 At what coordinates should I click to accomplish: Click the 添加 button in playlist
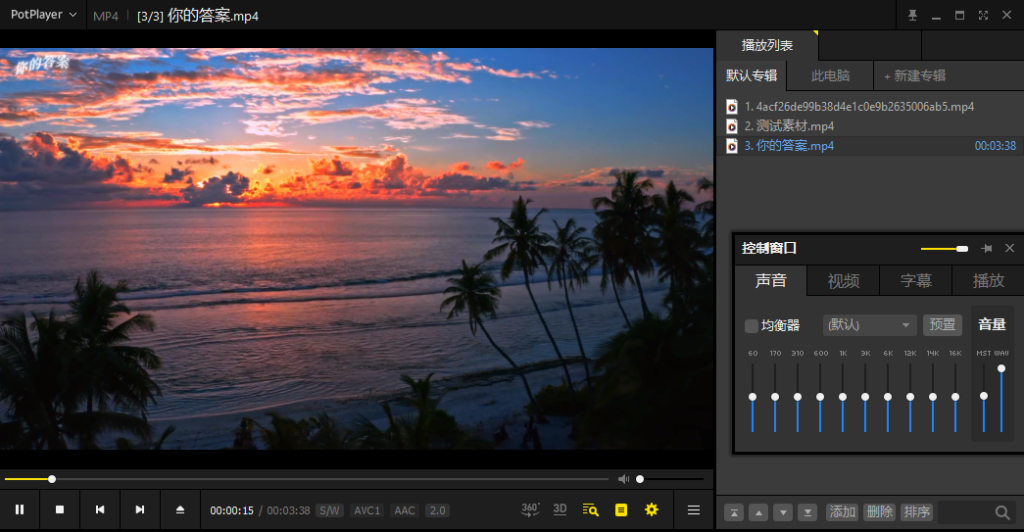coord(842,512)
